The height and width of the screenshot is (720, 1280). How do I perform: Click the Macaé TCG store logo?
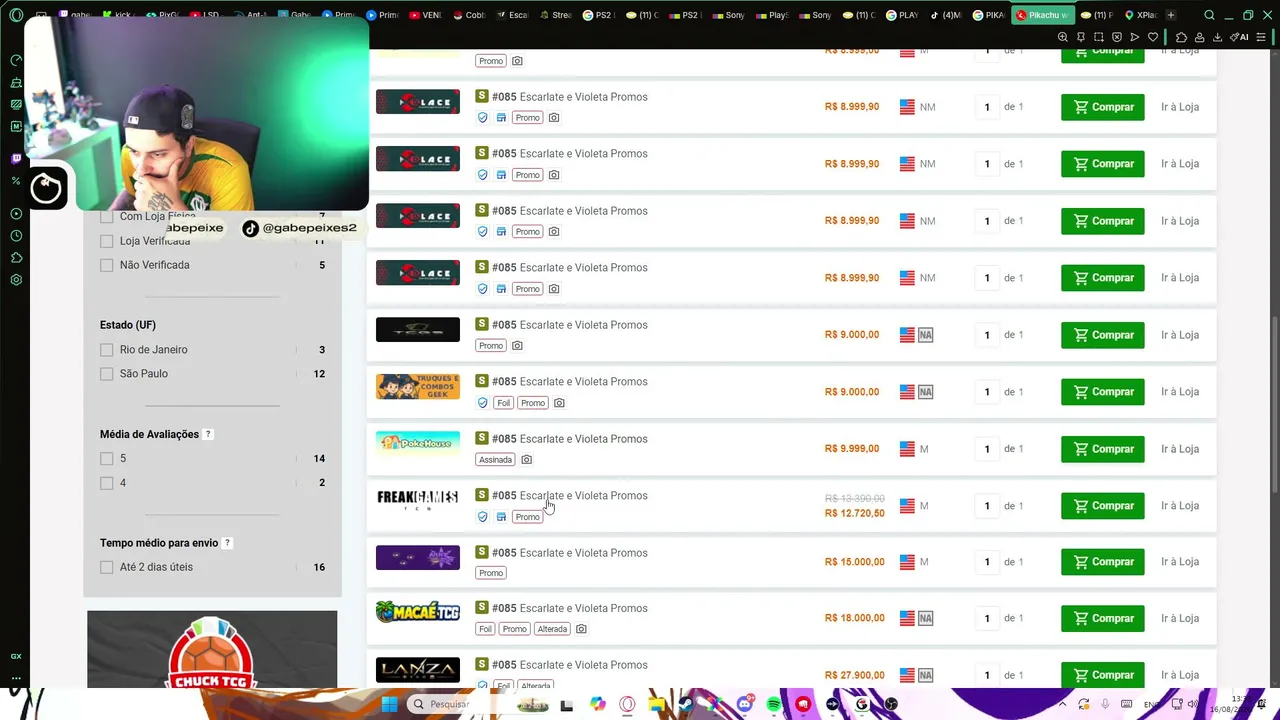[418, 611]
